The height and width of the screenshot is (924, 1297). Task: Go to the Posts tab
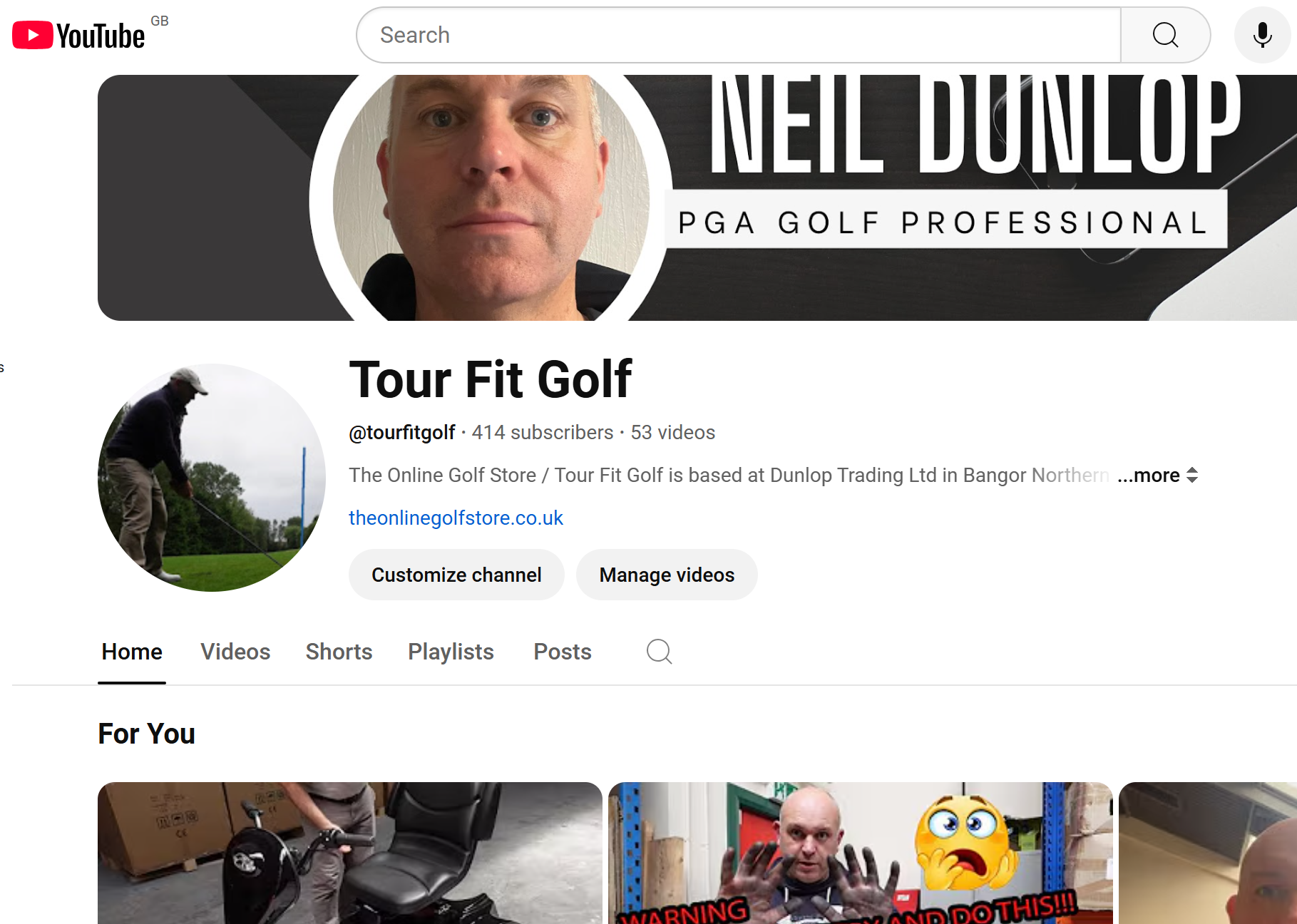tap(563, 652)
